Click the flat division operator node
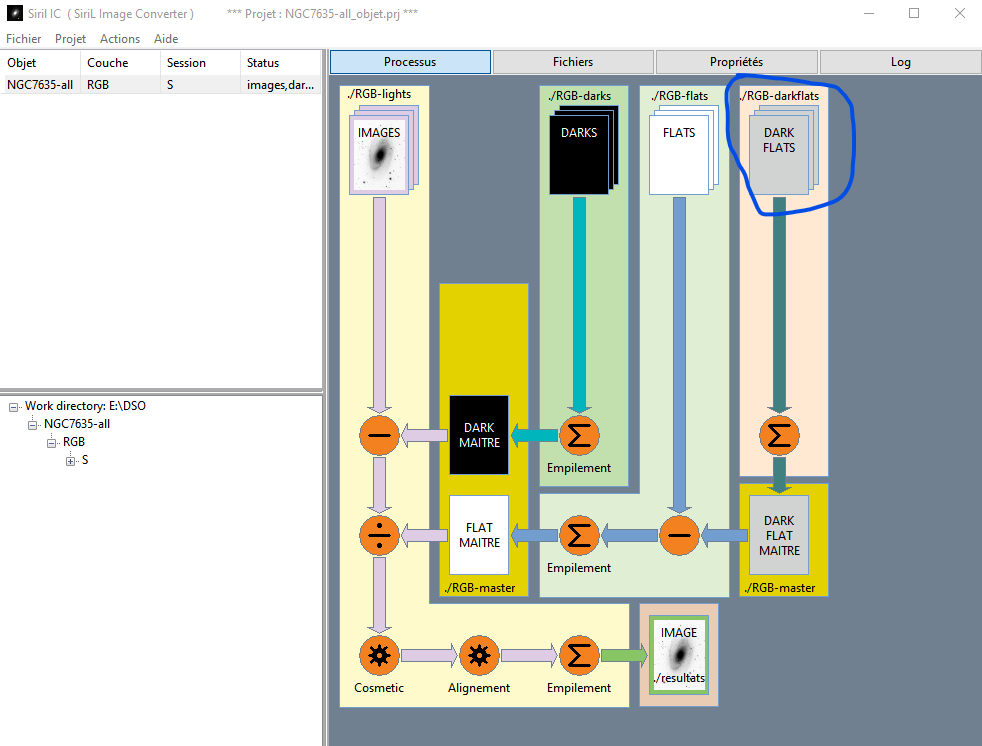Screen dimensions: 982x746 [x=379, y=536]
